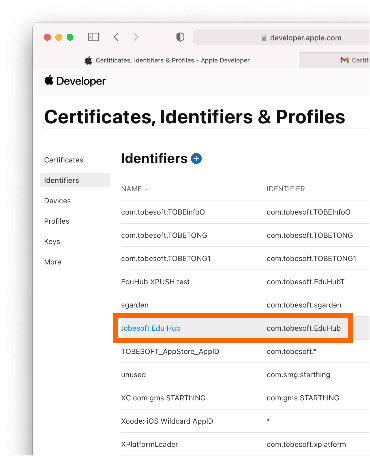Click the Apple Developer logo
The image size is (370, 456).
[75, 81]
